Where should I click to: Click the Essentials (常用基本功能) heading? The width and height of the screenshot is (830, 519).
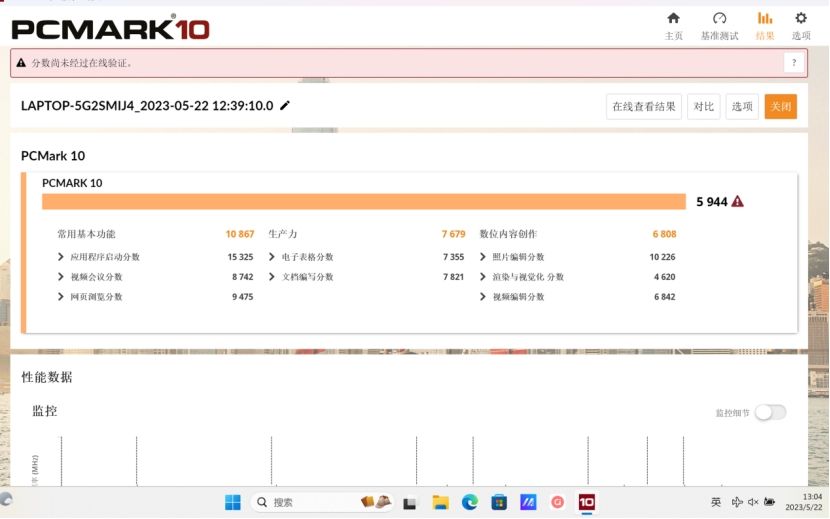[x=86, y=234]
